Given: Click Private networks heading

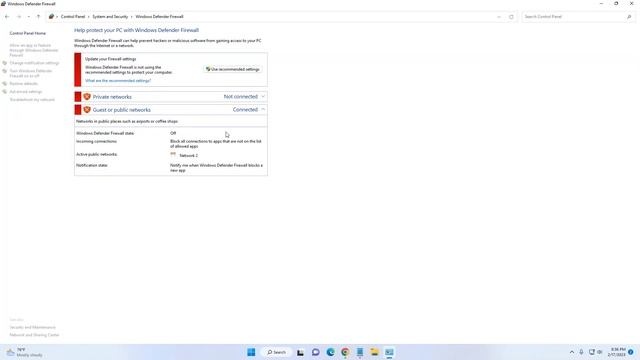Looking at the screenshot, I should (112, 97).
